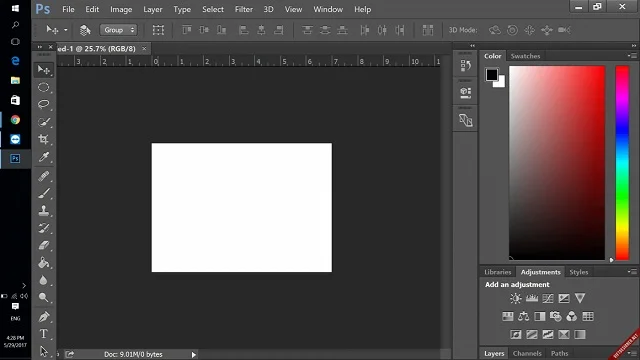Select the Clone Stamp tool
The height and width of the screenshot is (360, 640).
(44, 211)
